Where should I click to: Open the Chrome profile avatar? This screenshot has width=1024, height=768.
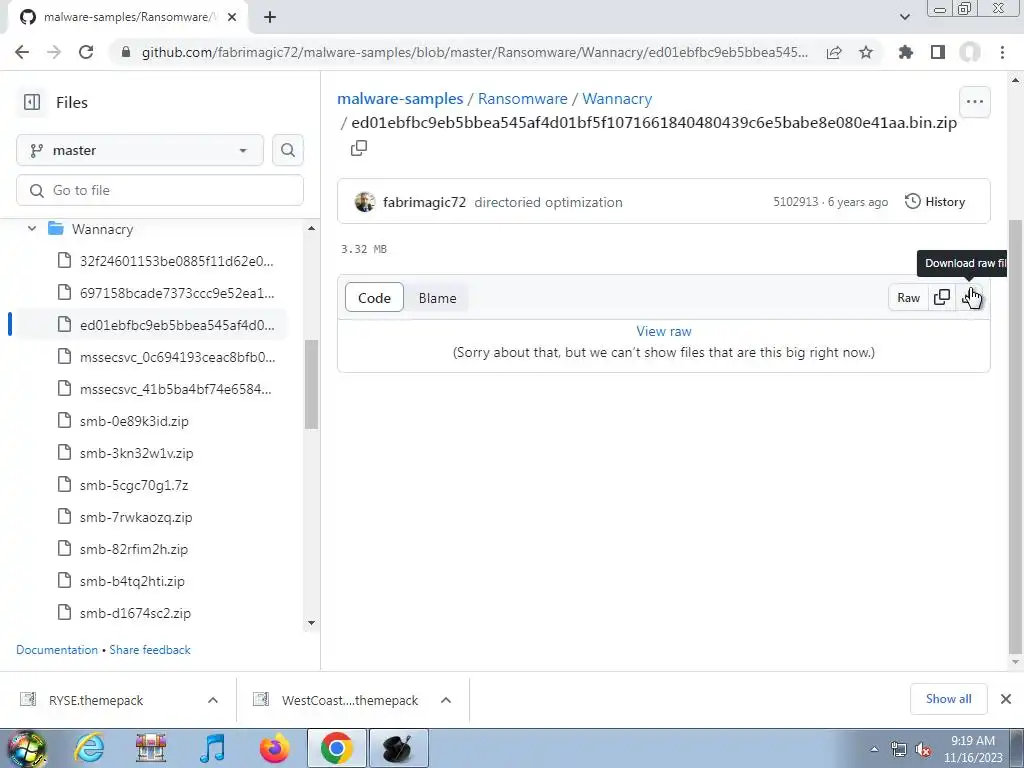970,52
